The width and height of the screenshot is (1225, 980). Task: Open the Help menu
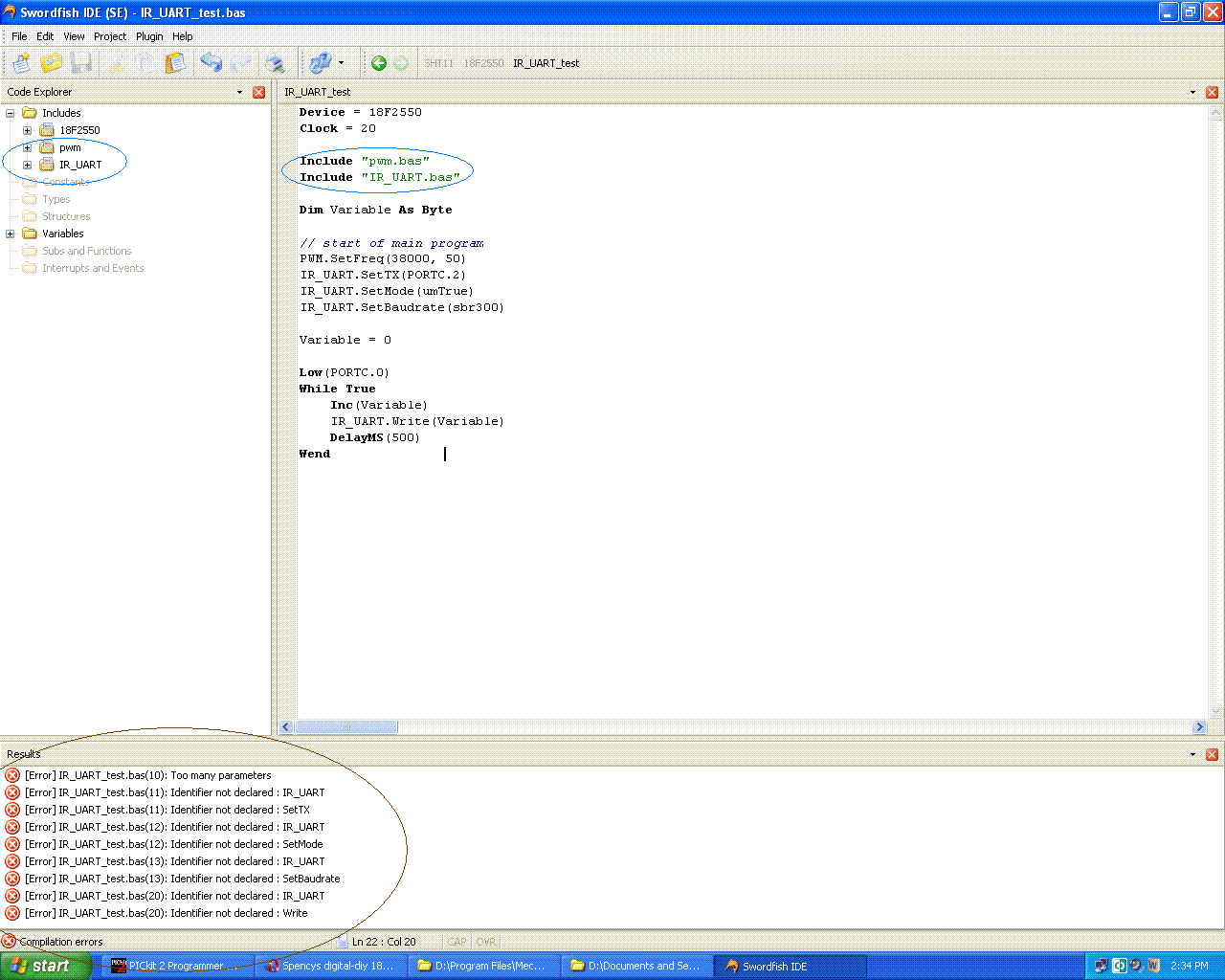coord(183,36)
